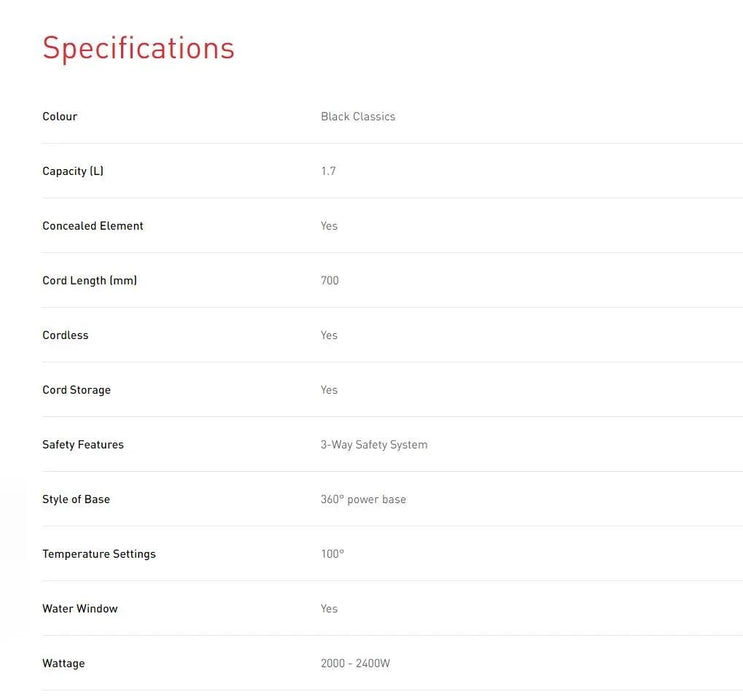Click the Temperature Settings label
743x700 pixels.
[x=99, y=554]
